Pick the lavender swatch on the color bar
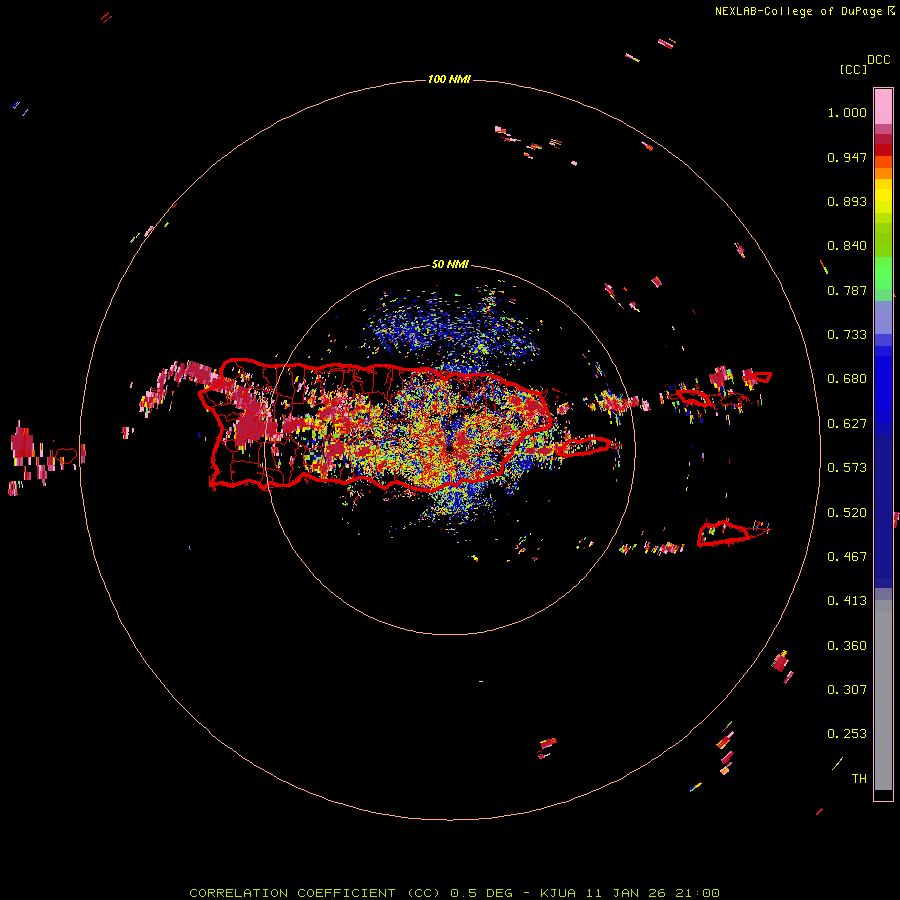Screen dimensions: 900x900 (x=883, y=317)
